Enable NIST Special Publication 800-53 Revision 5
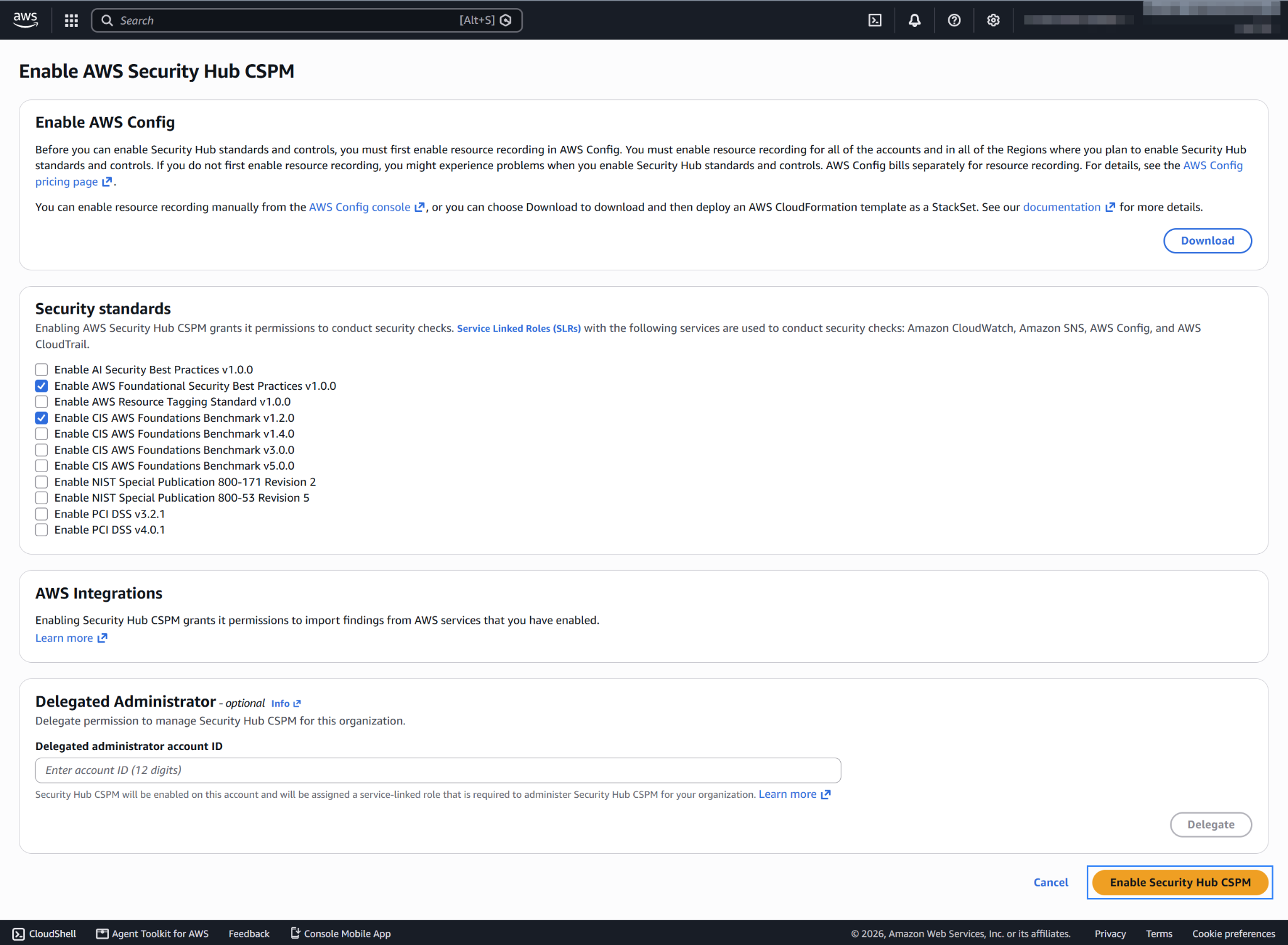Viewport: 1288px width, 945px height. (42, 498)
